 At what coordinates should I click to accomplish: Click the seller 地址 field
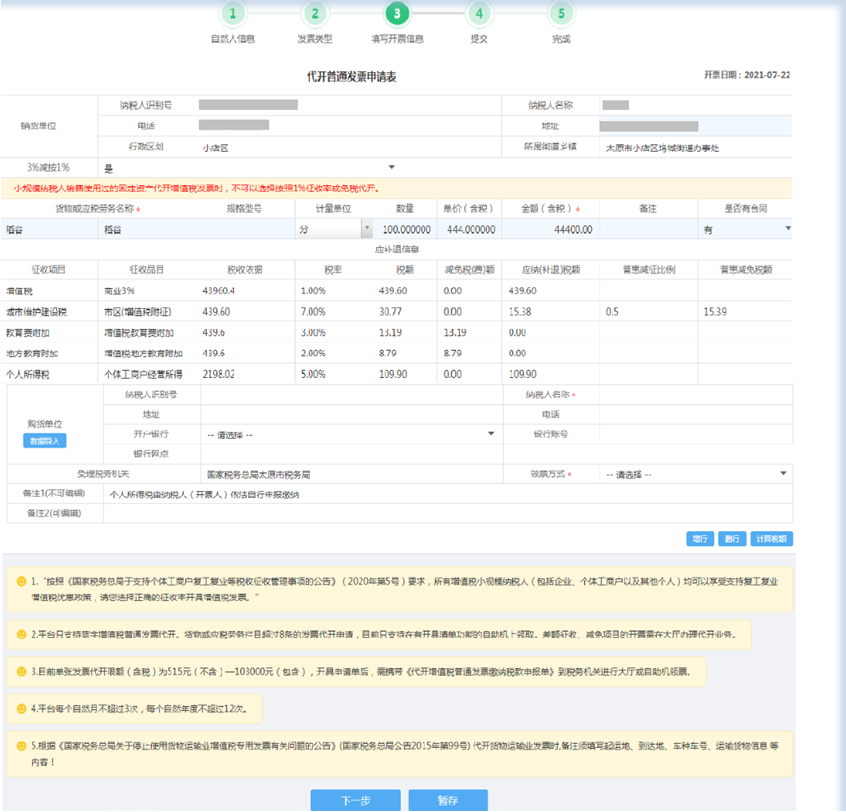point(695,126)
